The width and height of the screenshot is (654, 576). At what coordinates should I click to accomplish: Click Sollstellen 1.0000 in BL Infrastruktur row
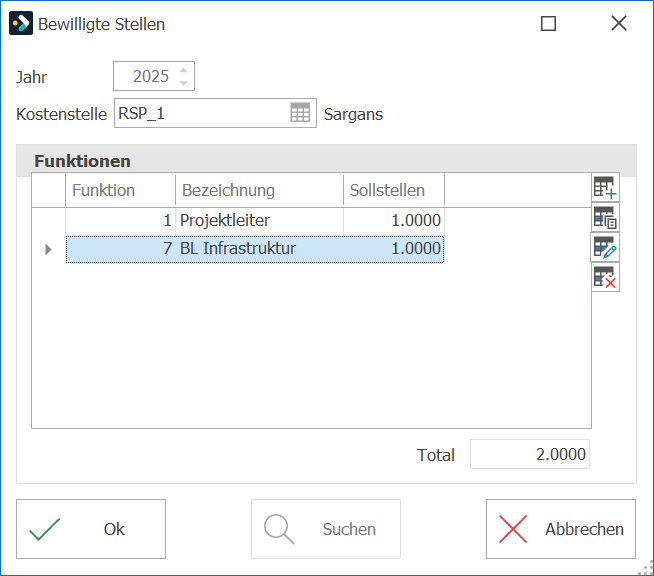(394, 249)
